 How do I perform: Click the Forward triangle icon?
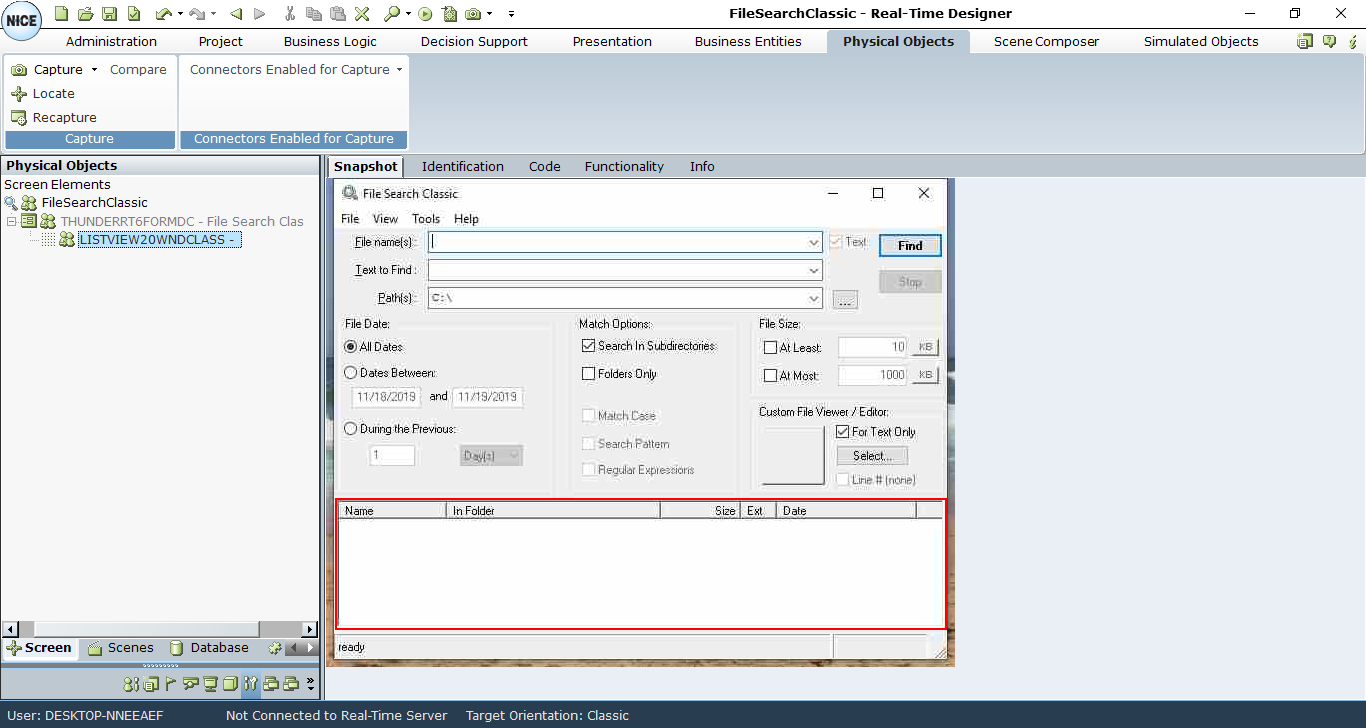coord(260,14)
